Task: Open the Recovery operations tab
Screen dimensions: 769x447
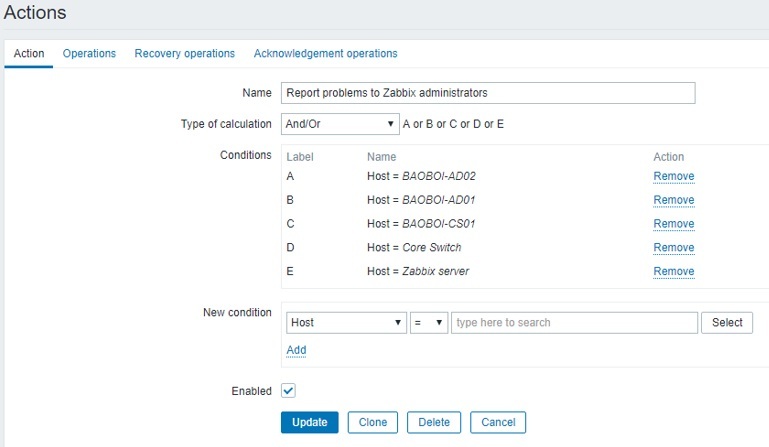Action: tap(184, 53)
